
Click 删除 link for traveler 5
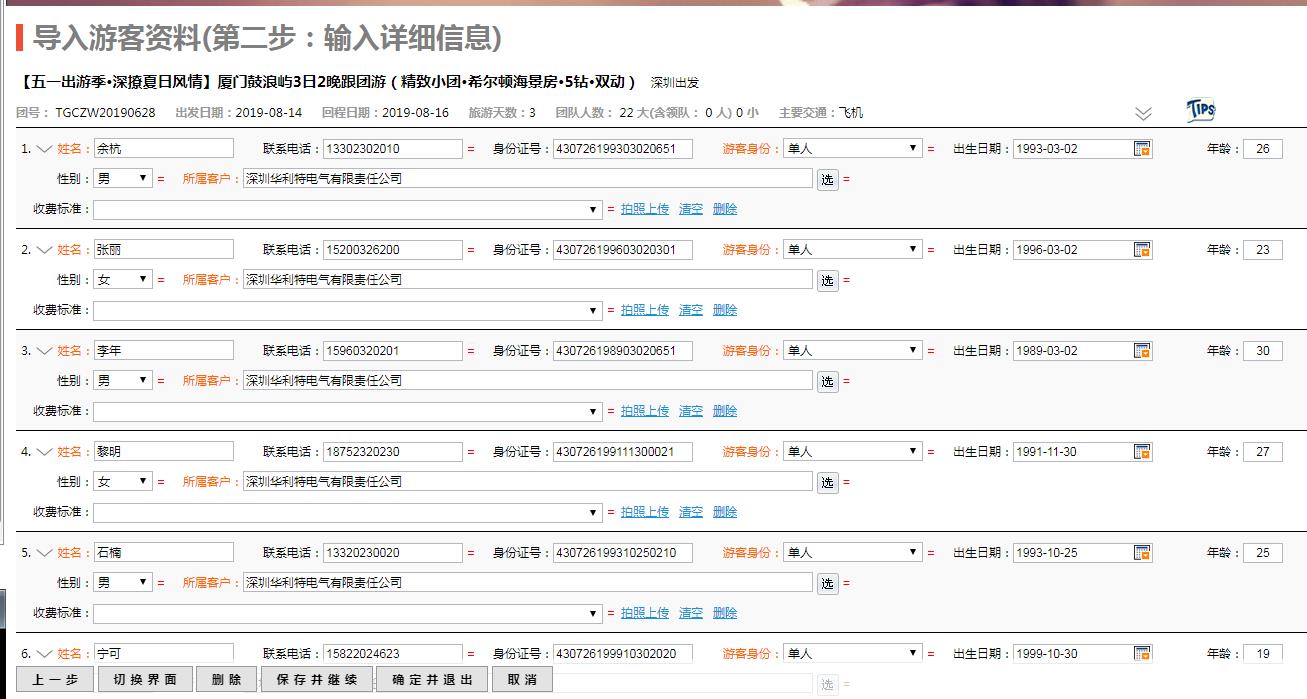725,613
